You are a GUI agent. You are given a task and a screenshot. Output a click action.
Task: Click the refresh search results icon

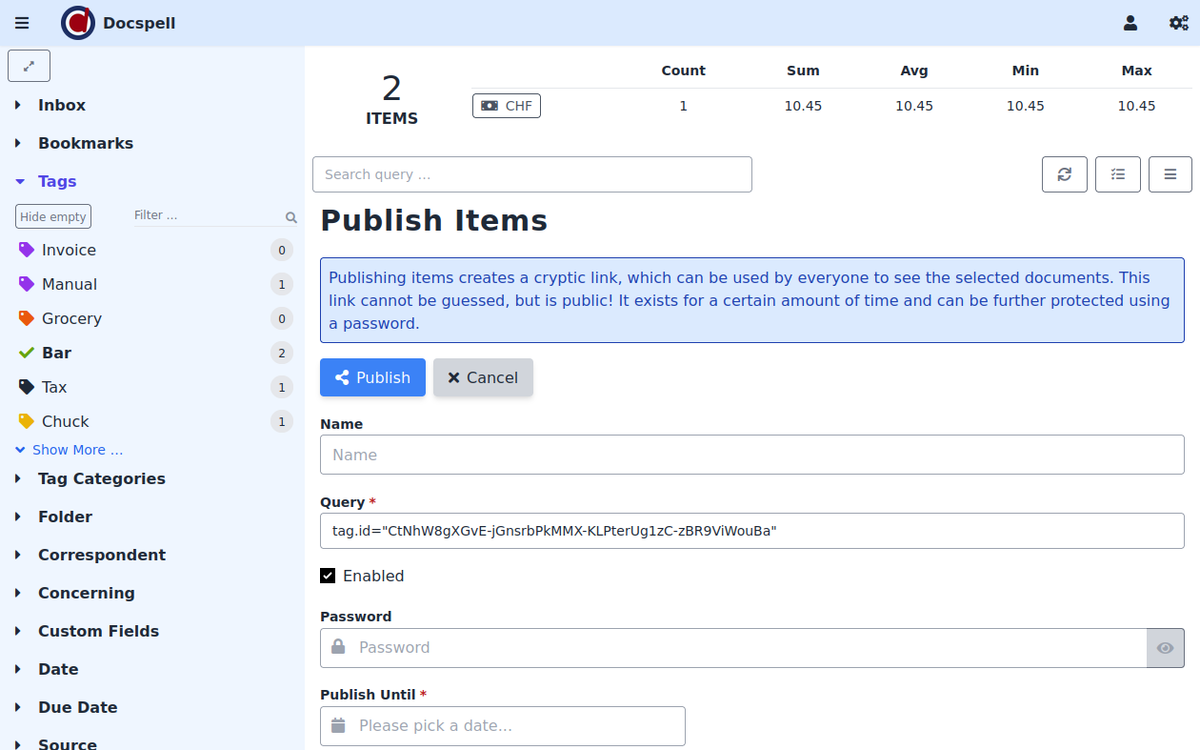(x=1064, y=174)
